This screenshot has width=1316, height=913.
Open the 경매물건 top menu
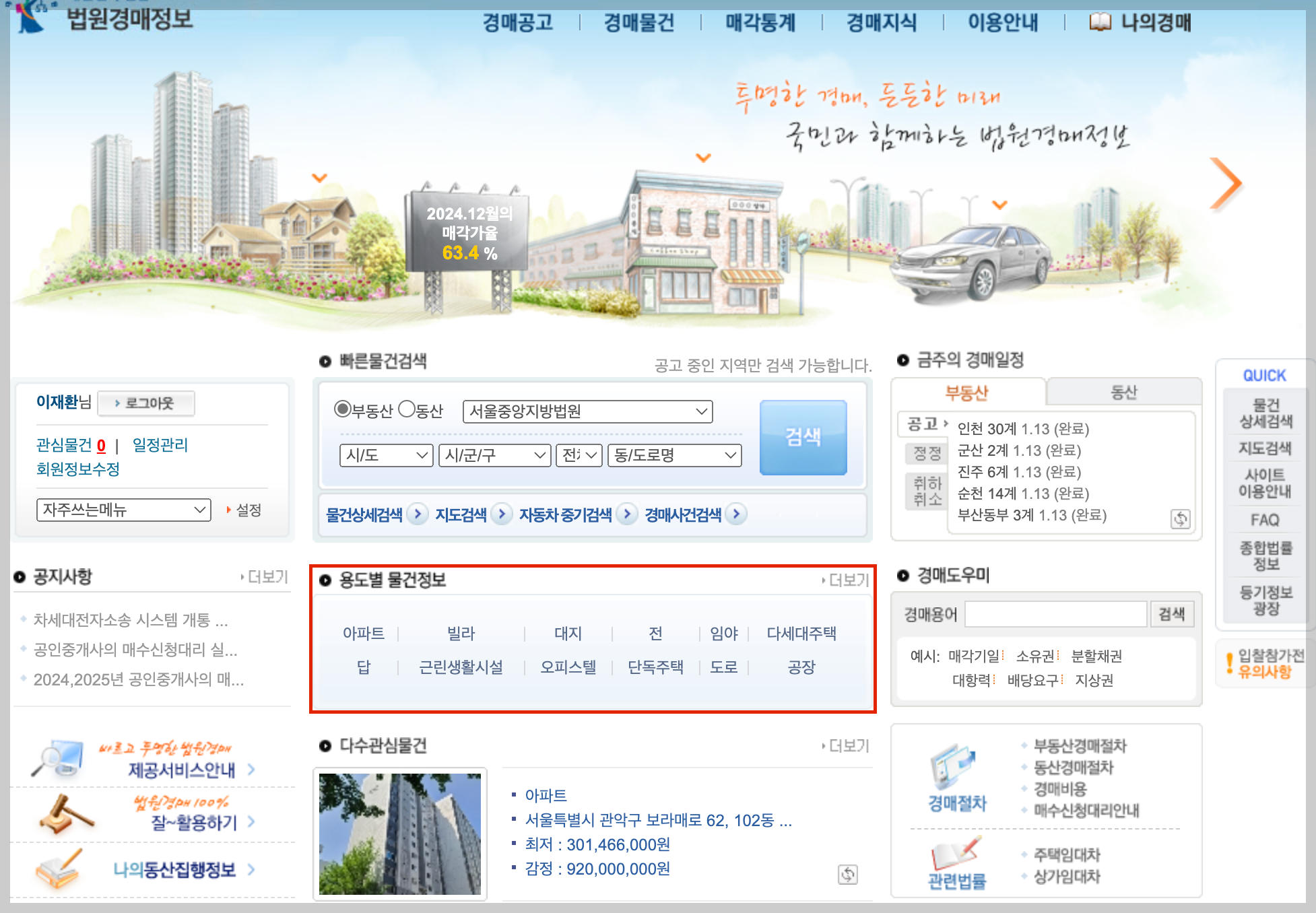point(638,23)
